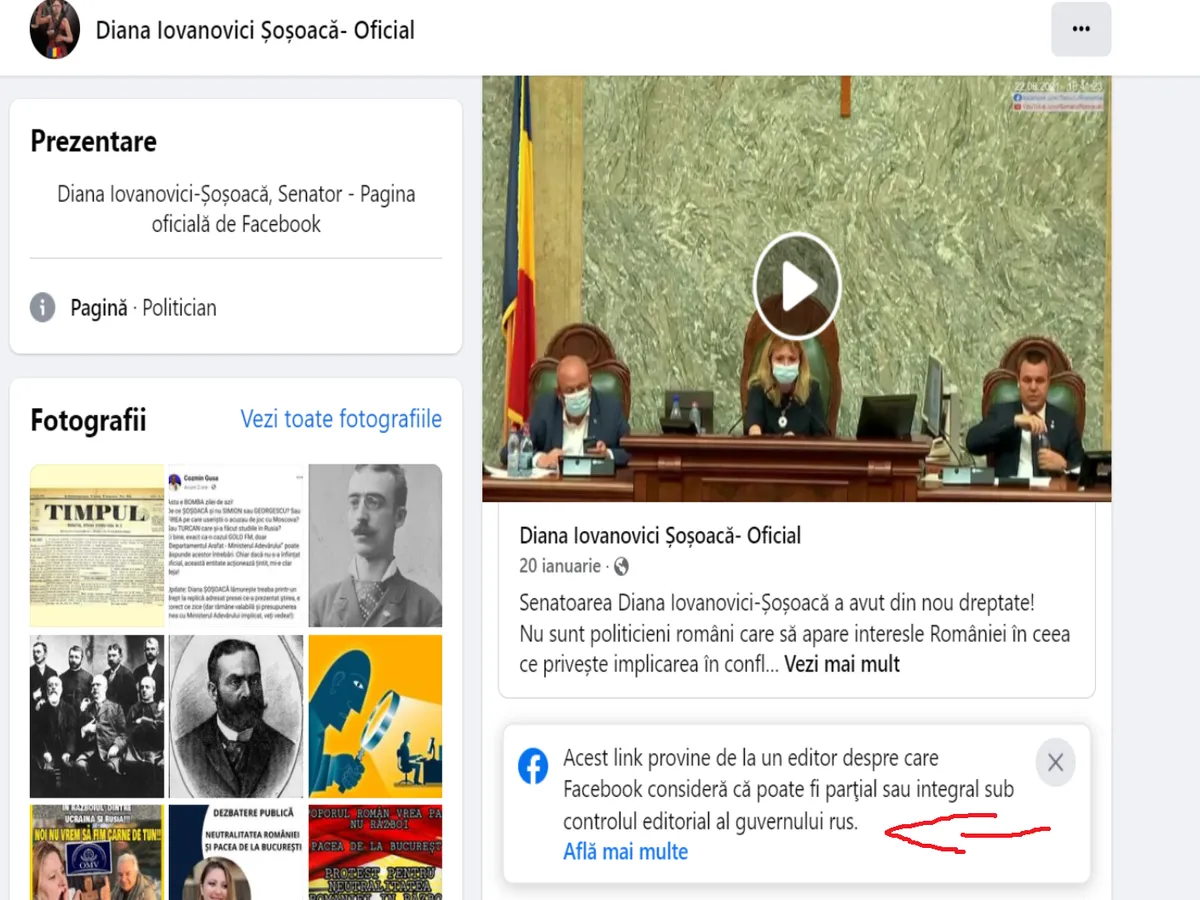Open the Cozmin Gusa post screenshot photo
Viewport: 1200px width, 900px height.
pos(235,545)
